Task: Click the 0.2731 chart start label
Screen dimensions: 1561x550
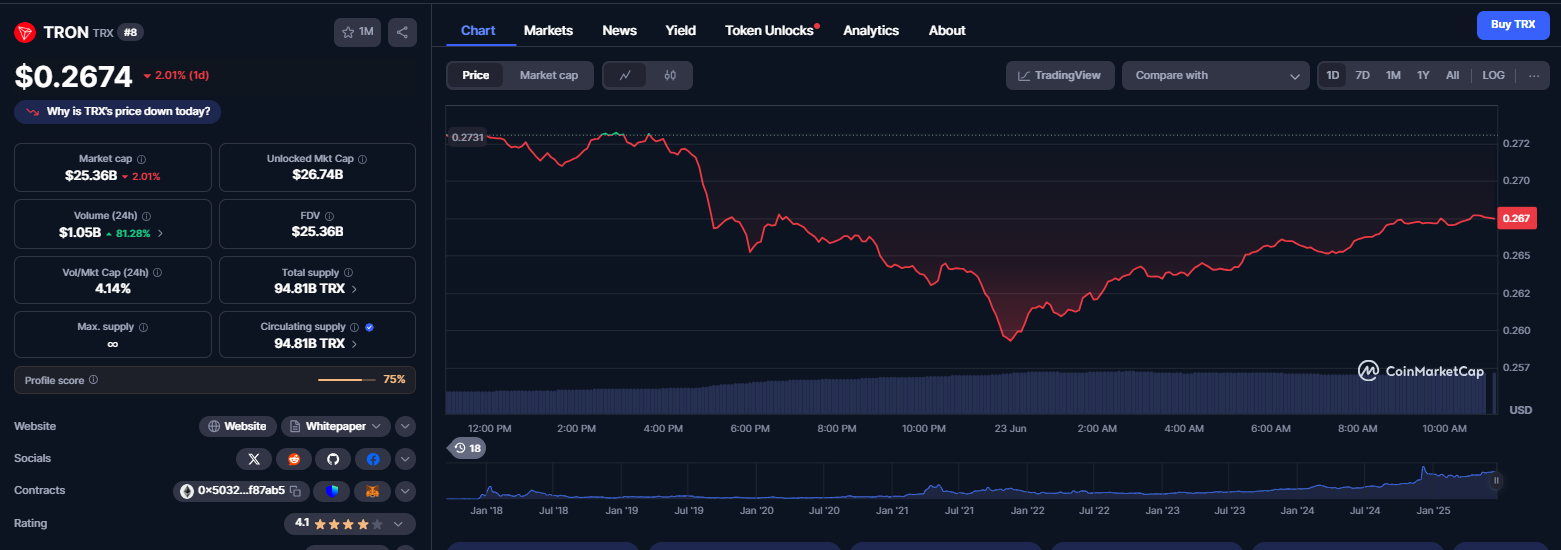Action: (466, 137)
